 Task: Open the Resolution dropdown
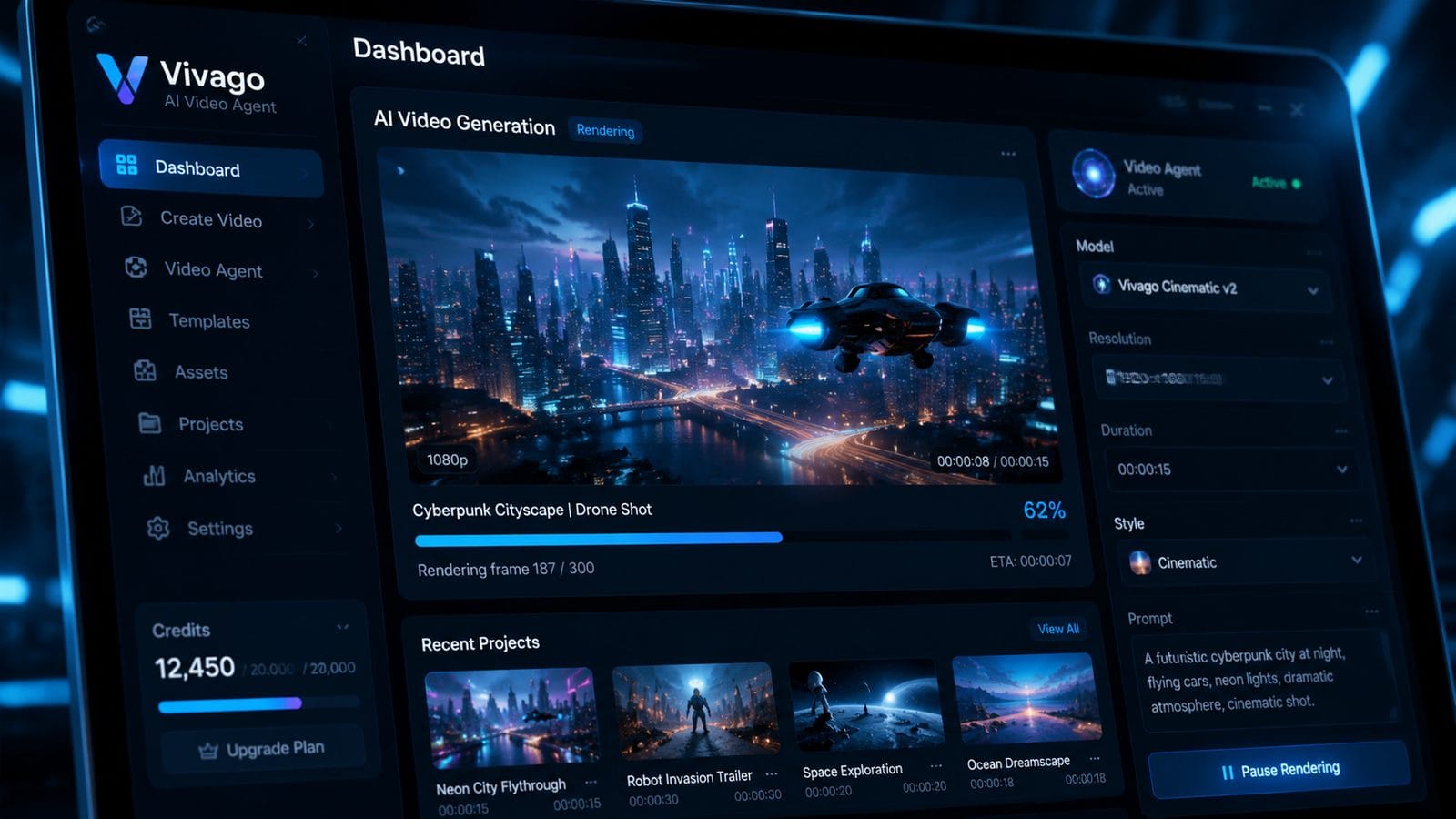point(1218,379)
